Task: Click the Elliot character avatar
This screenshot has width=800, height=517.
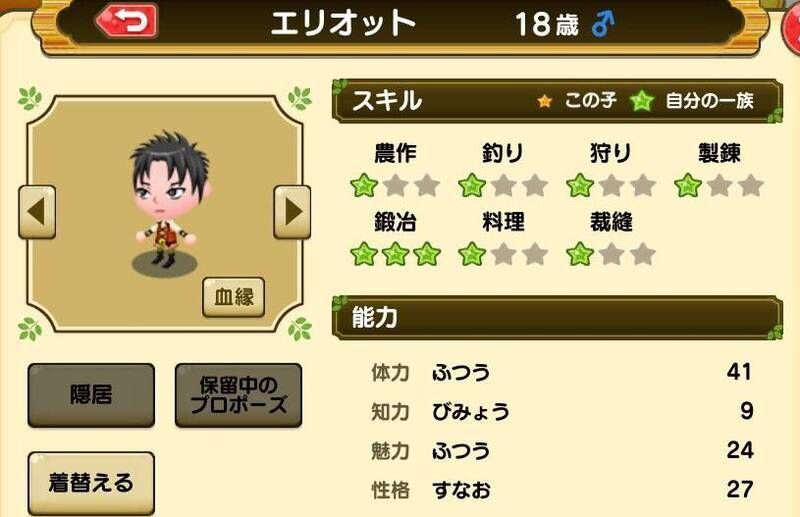Action: point(167,202)
